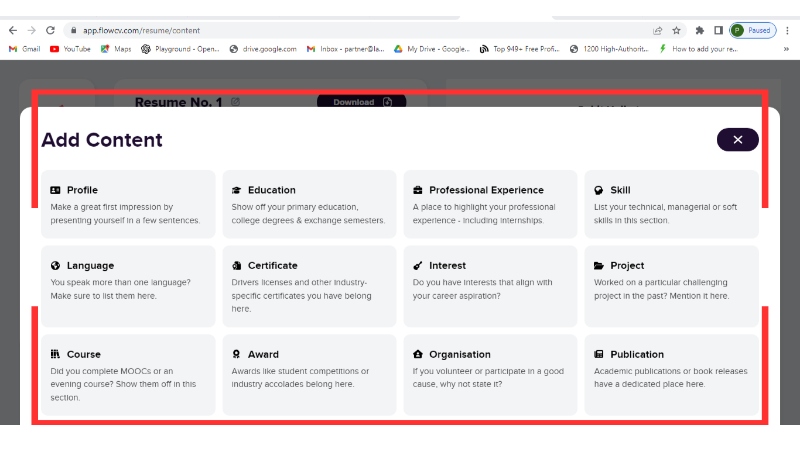
Task: Click the Language globe icon
Action: point(55,266)
